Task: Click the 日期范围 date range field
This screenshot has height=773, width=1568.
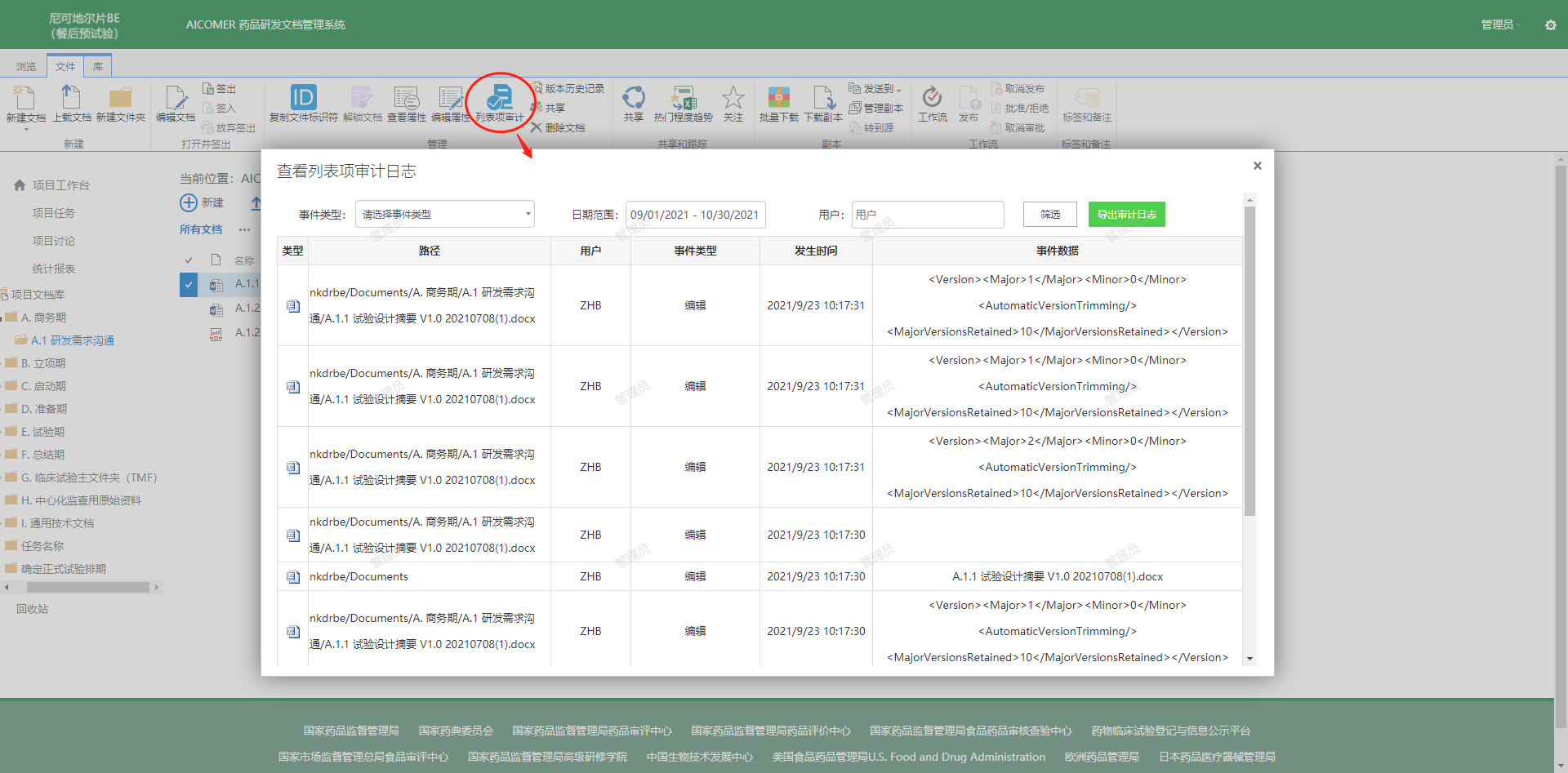Action: click(x=696, y=214)
